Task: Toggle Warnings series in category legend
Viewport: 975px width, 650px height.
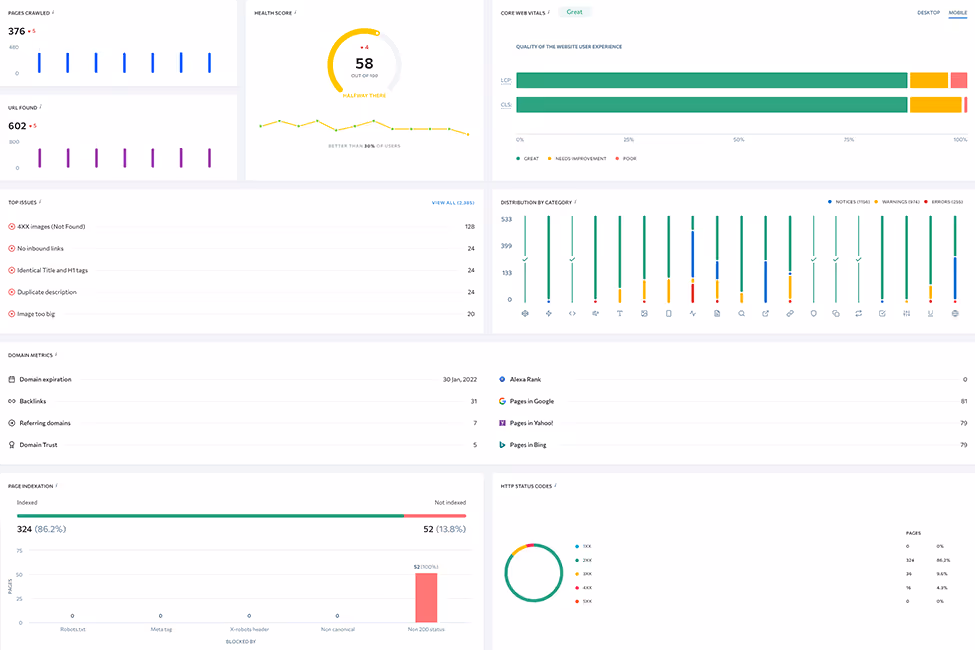Action: 897,202
